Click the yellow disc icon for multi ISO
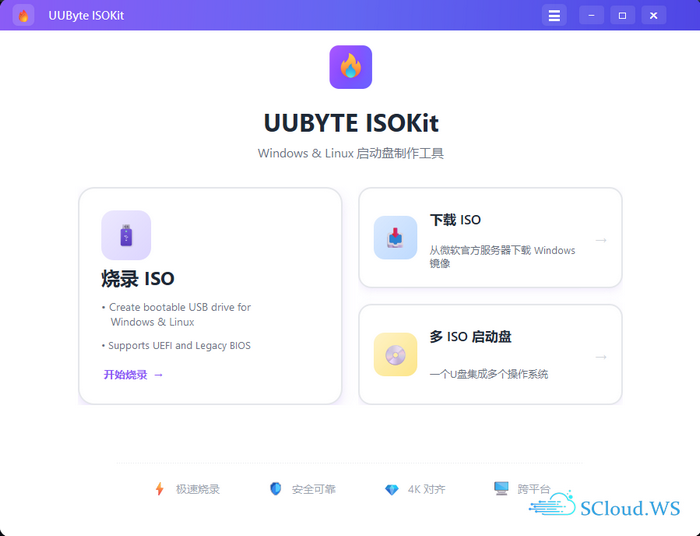The width and height of the screenshot is (700, 536). [x=395, y=354]
